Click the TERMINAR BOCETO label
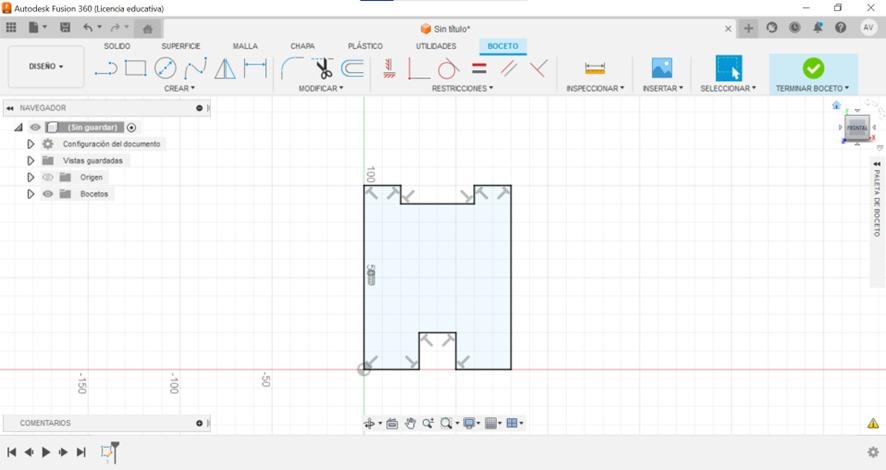Viewport: 886px width, 470px height. coord(812,89)
